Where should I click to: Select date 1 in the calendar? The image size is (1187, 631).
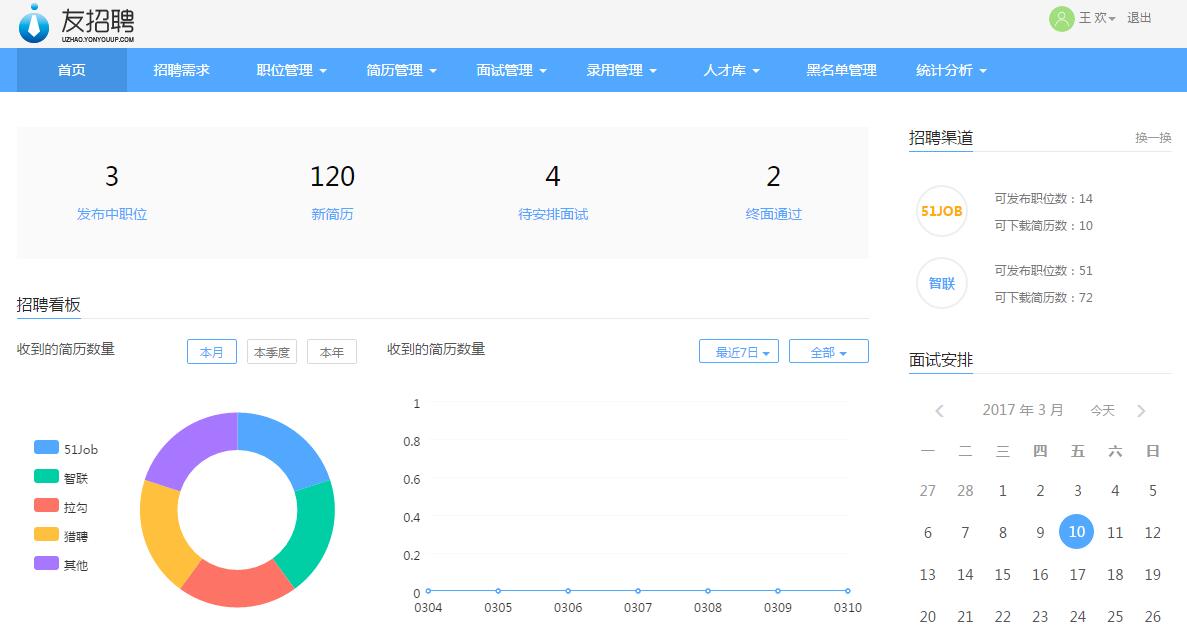coord(1002,491)
